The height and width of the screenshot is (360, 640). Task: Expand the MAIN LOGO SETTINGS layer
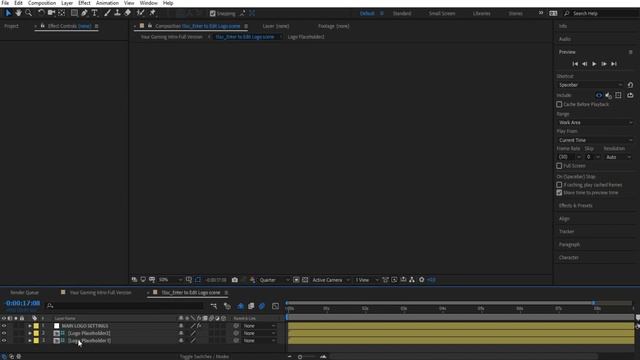pyautogui.click(x=30, y=326)
